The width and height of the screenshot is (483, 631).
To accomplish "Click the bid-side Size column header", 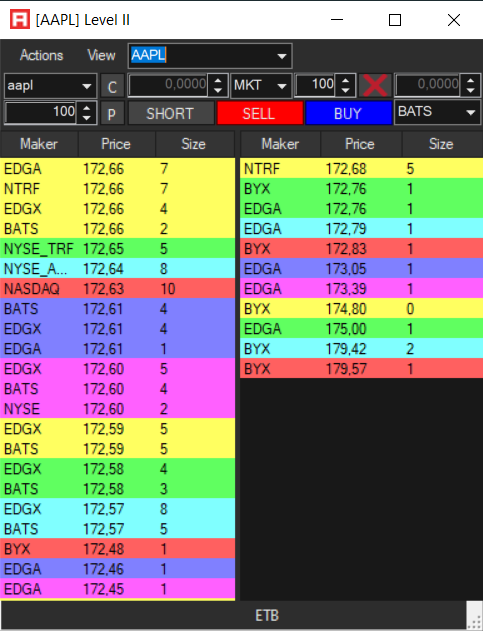I will (x=194, y=144).
